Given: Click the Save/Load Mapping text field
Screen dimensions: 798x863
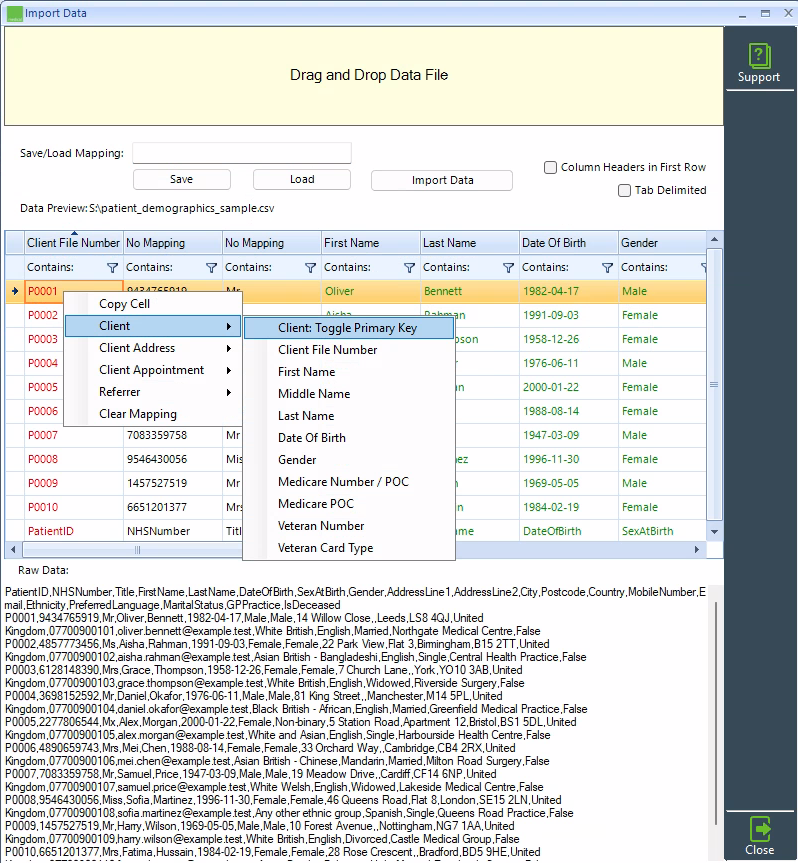Looking at the screenshot, I should pos(242,153).
